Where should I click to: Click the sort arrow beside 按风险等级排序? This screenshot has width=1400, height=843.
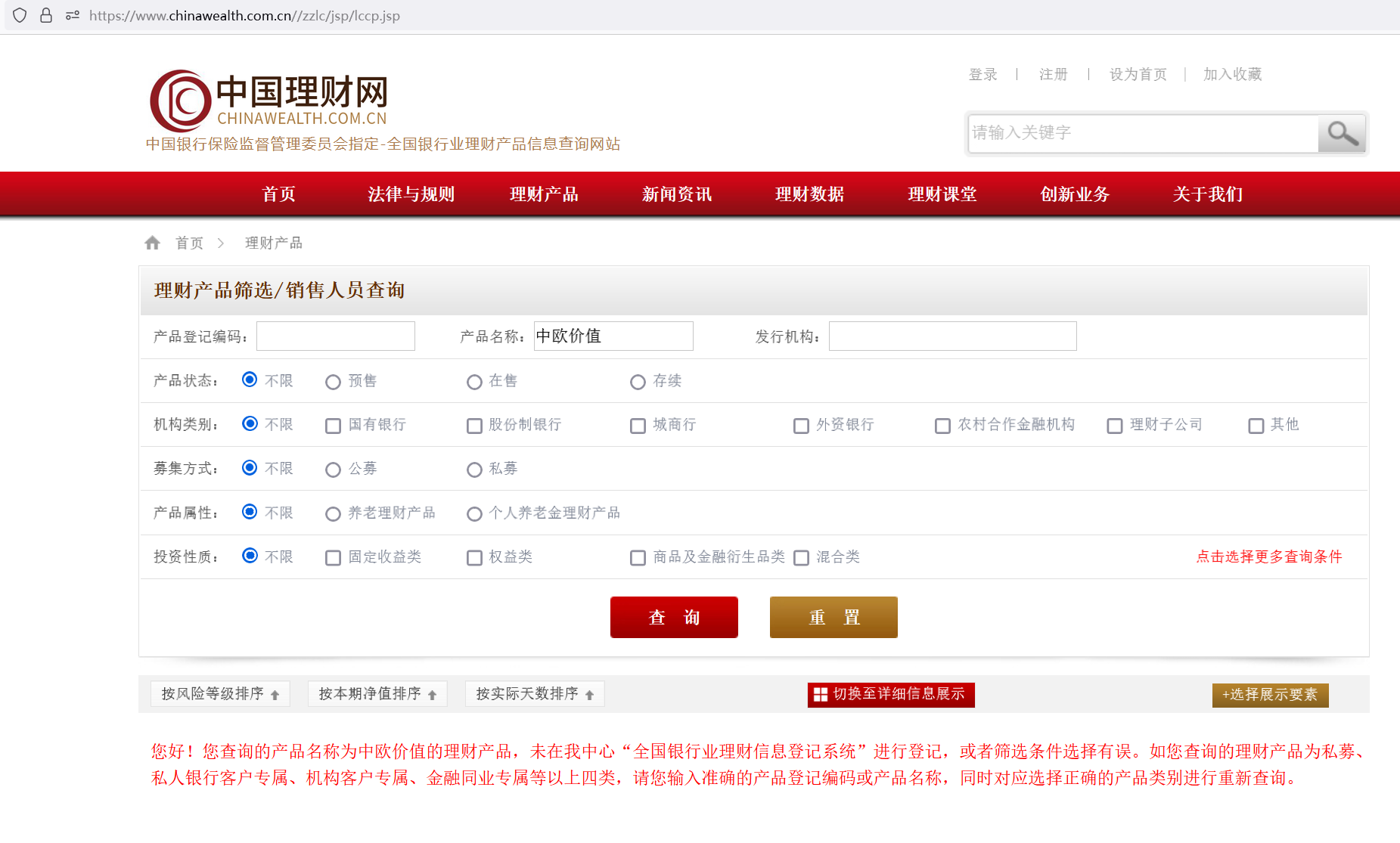(x=275, y=695)
